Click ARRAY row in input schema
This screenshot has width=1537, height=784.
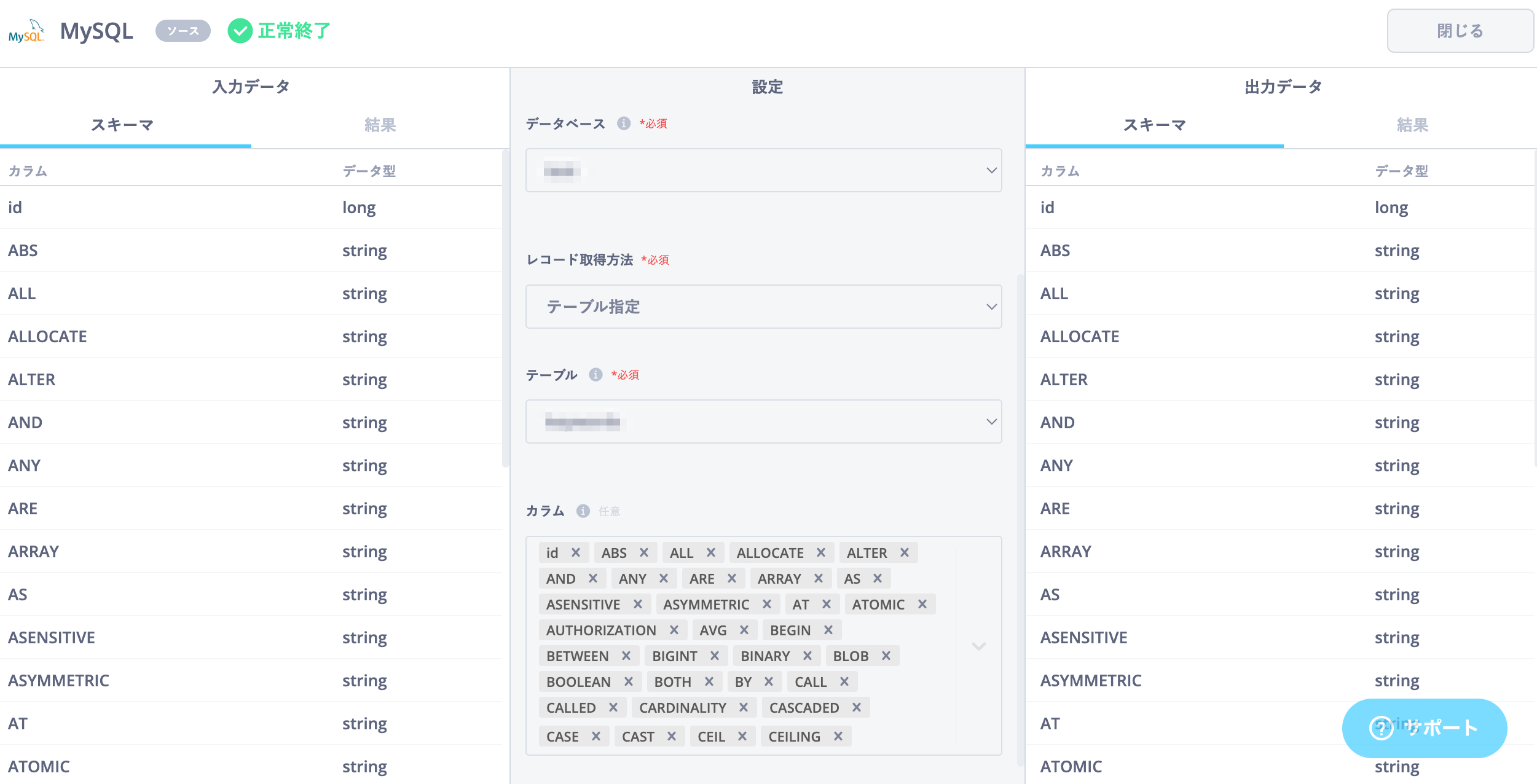[251, 551]
